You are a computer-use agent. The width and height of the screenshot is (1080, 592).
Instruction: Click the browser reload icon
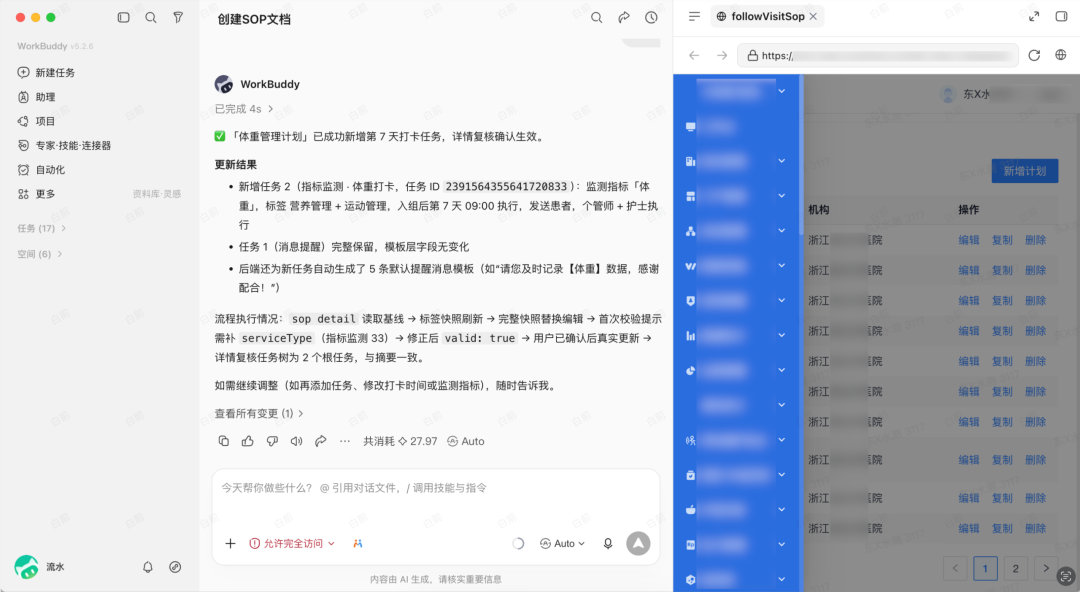coord(1034,55)
